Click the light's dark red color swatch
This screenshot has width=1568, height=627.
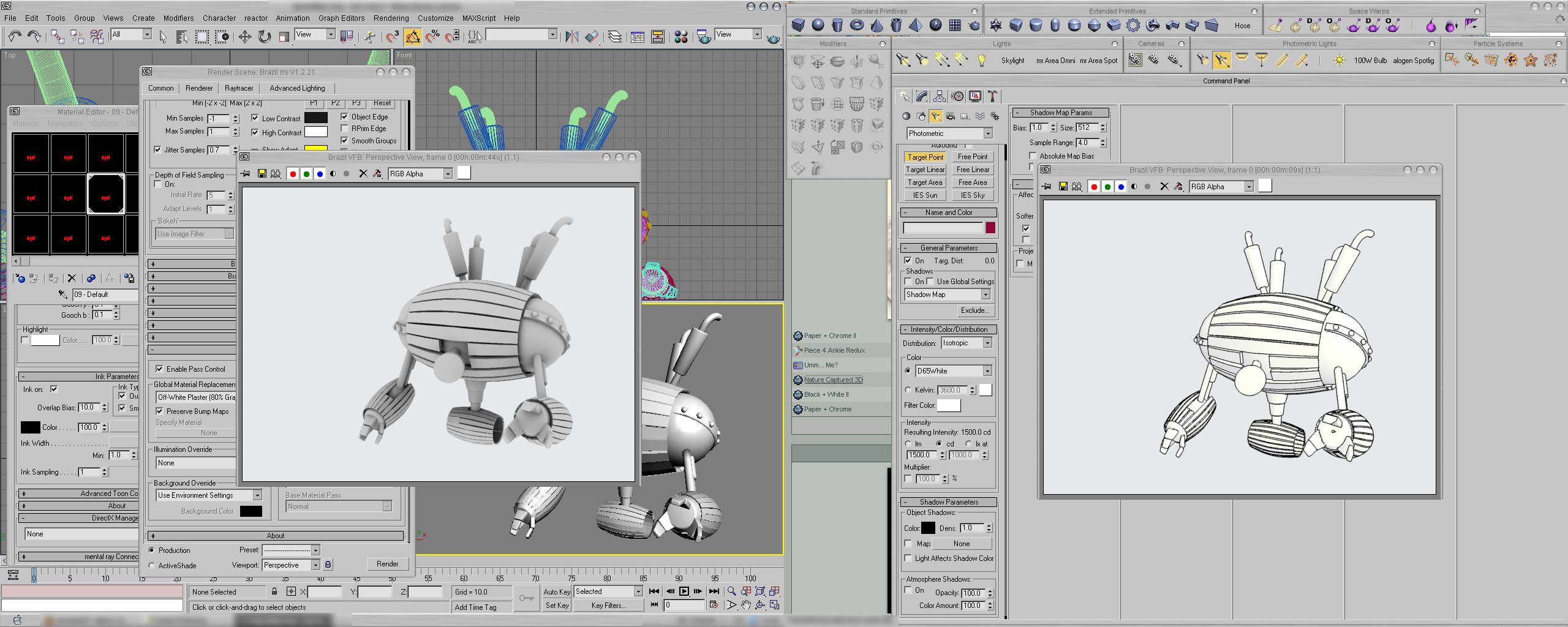(x=990, y=228)
